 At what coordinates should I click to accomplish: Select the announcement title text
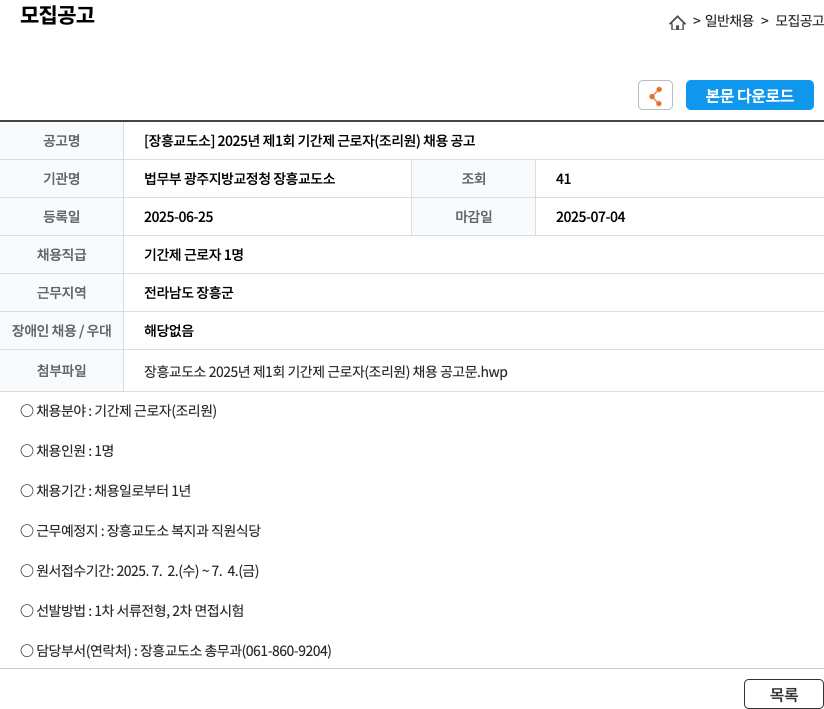(x=310, y=141)
